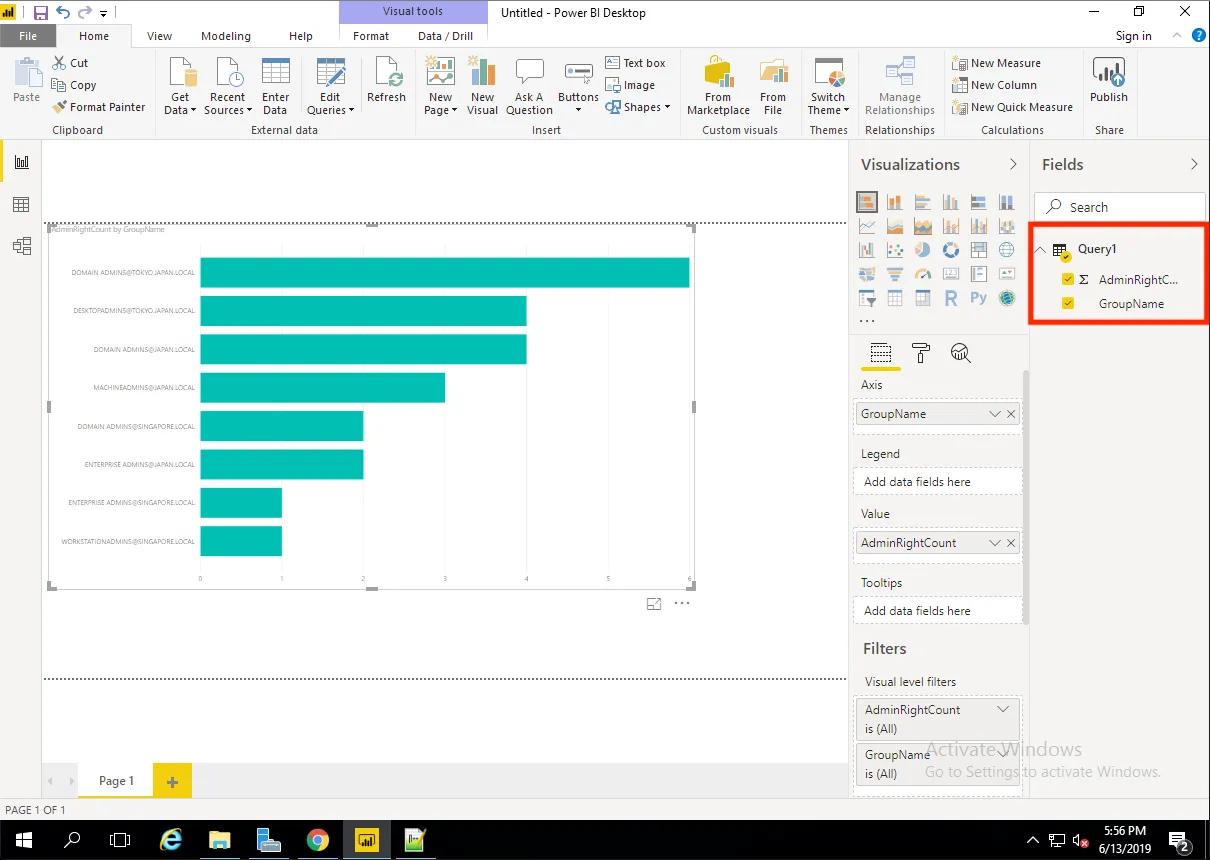Open the Data / Drill tab
Image resolution: width=1210 pixels, height=860 pixels.
pyautogui.click(x=446, y=36)
